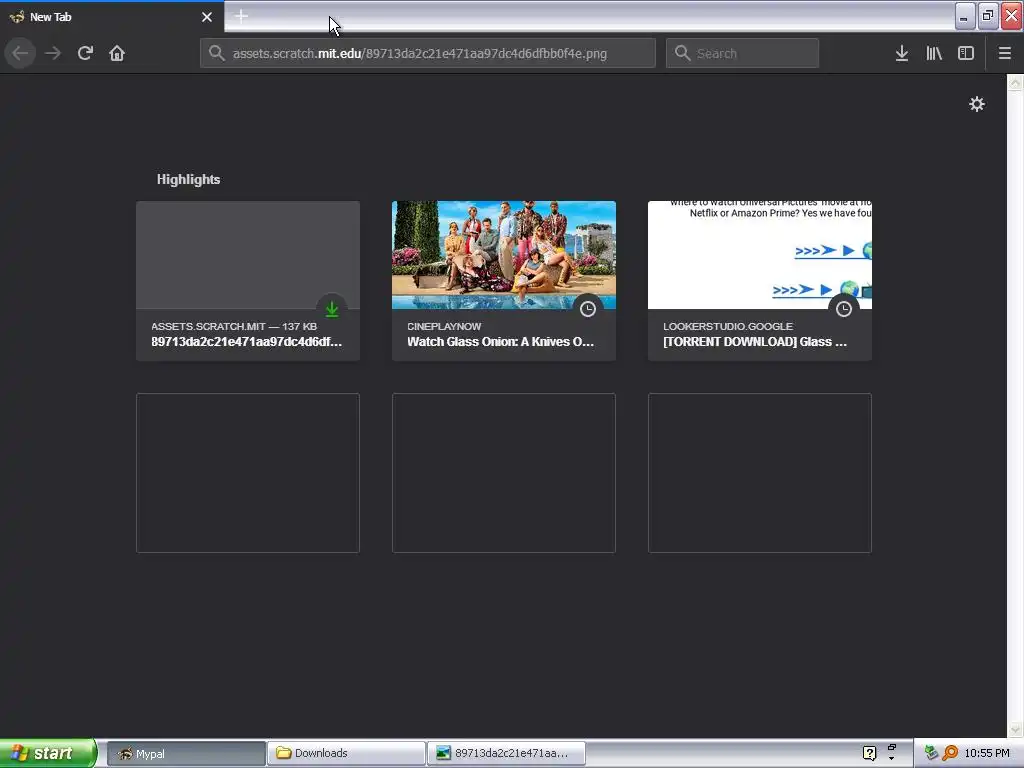Open the downloads toolbar icon
This screenshot has width=1024, height=768.
[x=901, y=53]
